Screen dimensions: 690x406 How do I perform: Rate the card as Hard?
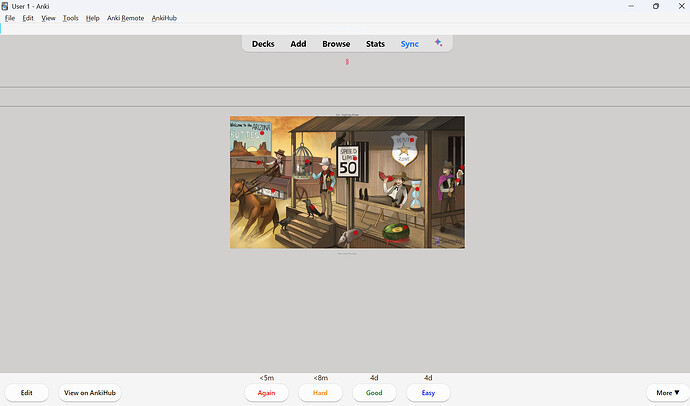click(320, 393)
